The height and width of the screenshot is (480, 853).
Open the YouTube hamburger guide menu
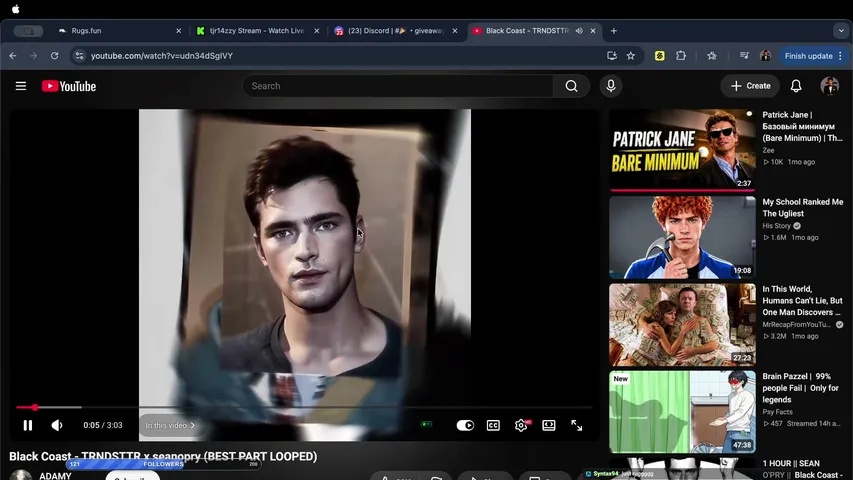[x=21, y=86]
